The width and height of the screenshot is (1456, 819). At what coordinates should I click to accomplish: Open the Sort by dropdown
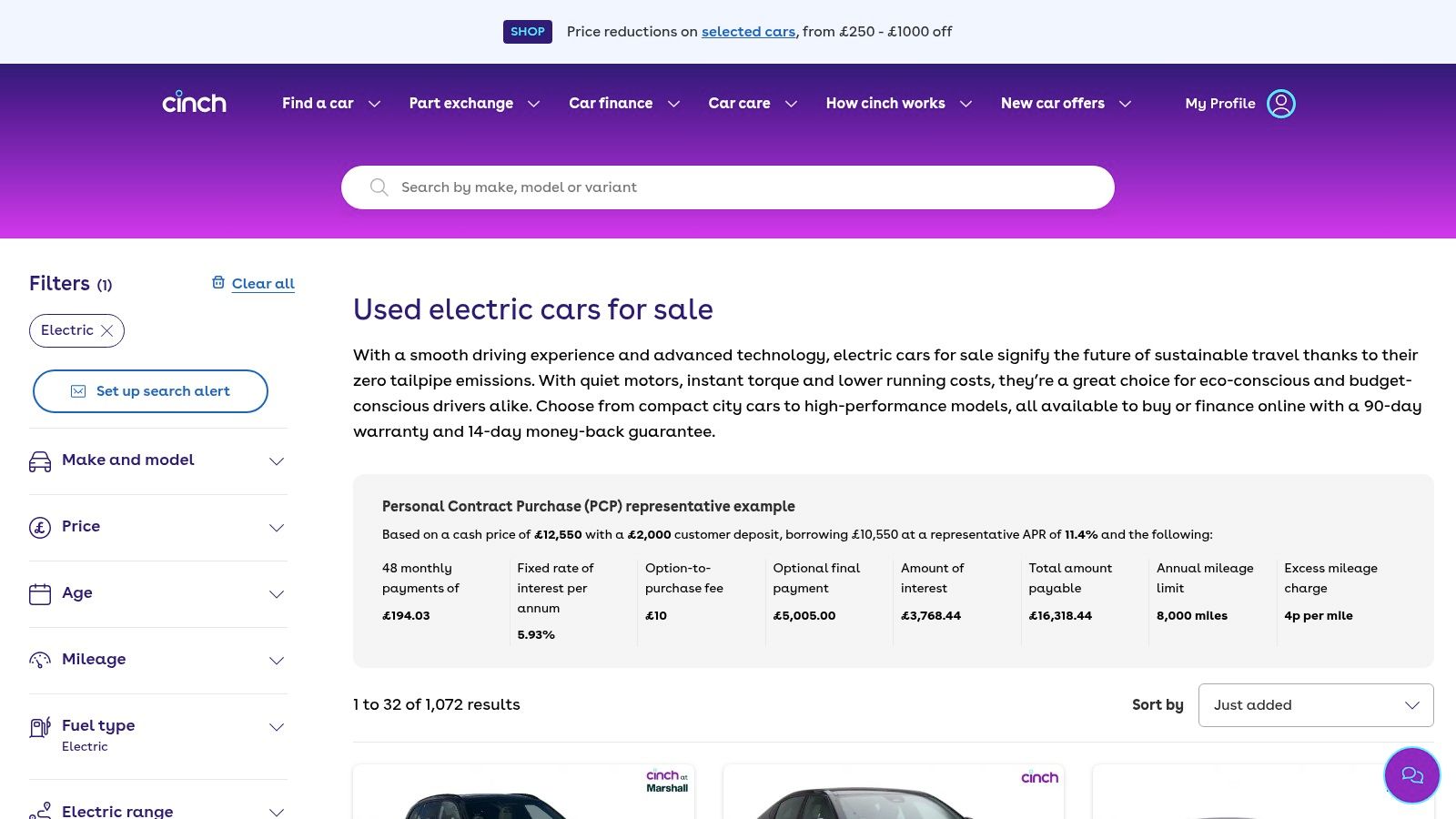click(x=1315, y=705)
